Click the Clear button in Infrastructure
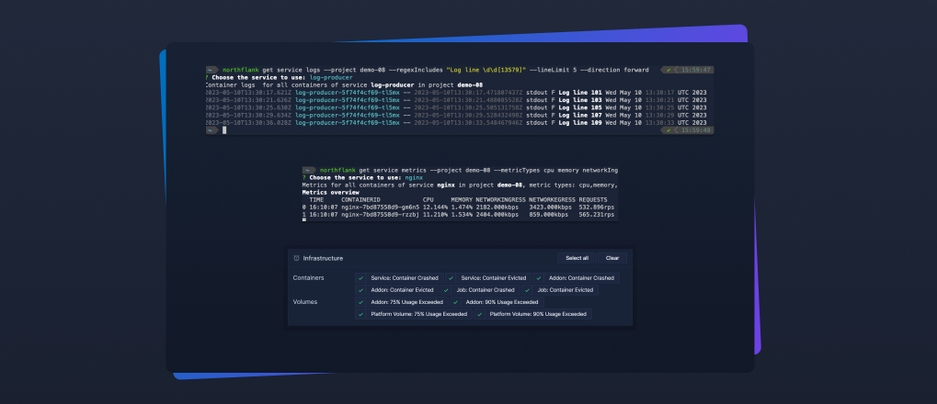 612,258
